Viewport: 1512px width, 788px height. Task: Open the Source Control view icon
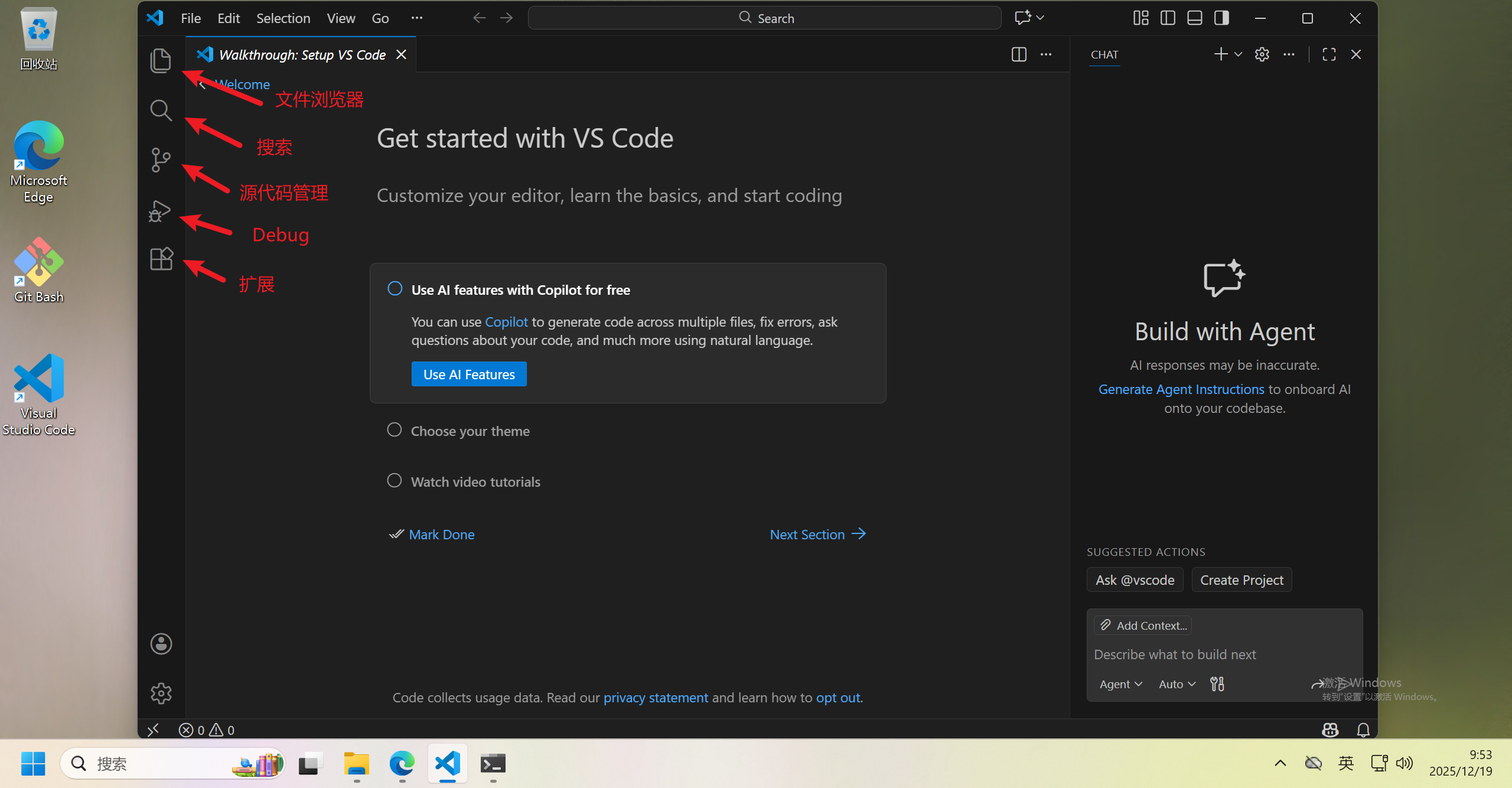tap(161, 160)
